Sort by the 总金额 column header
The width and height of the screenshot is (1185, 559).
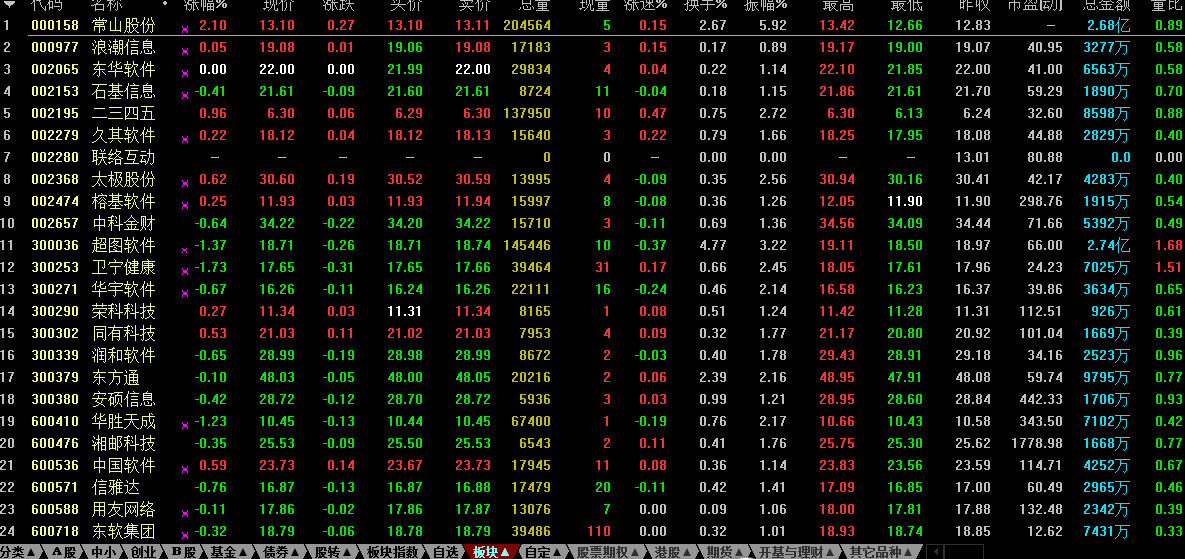[x=1107, y=5]
